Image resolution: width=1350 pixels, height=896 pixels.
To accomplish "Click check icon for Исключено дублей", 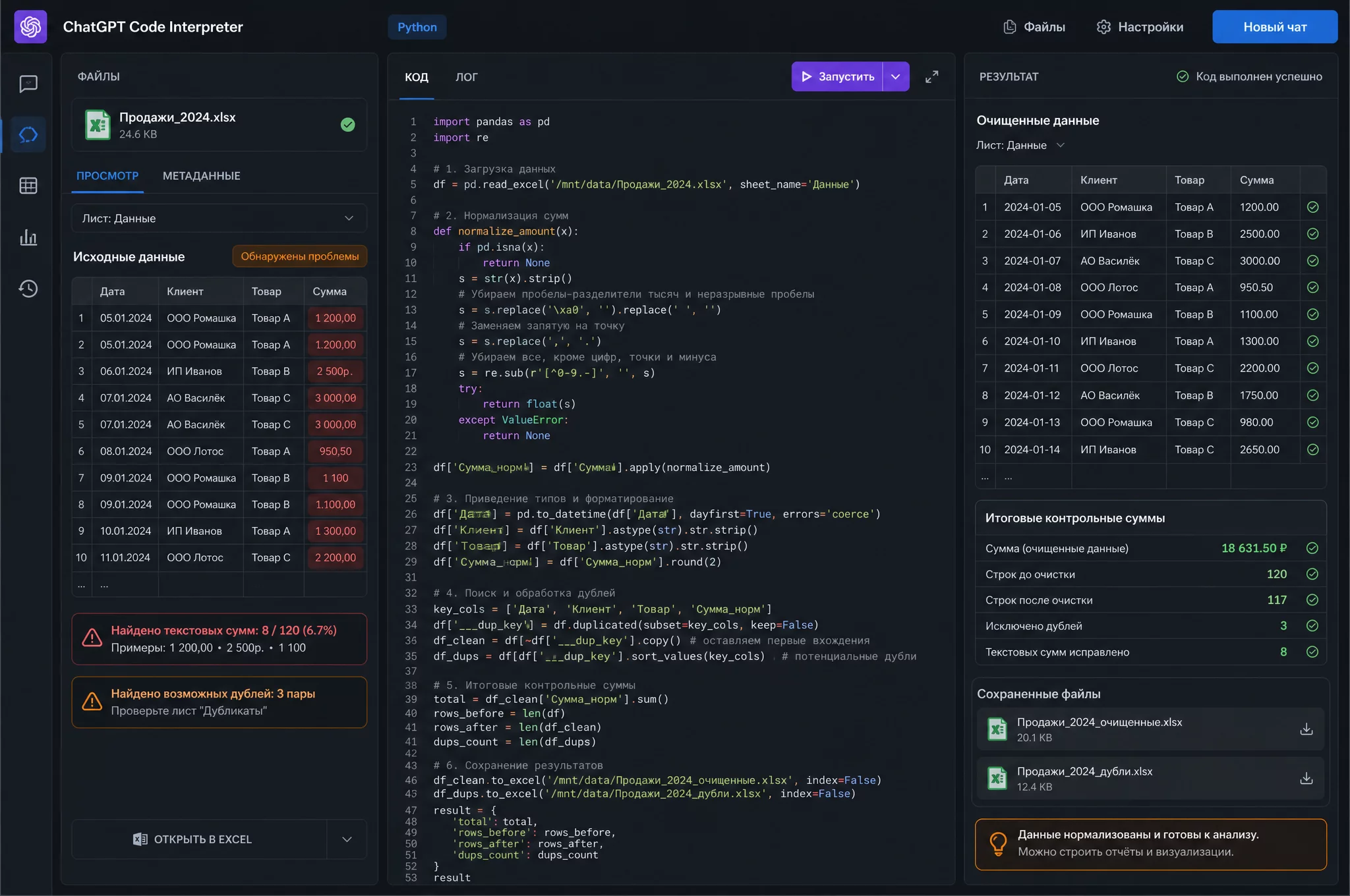I will (1312, 626).
